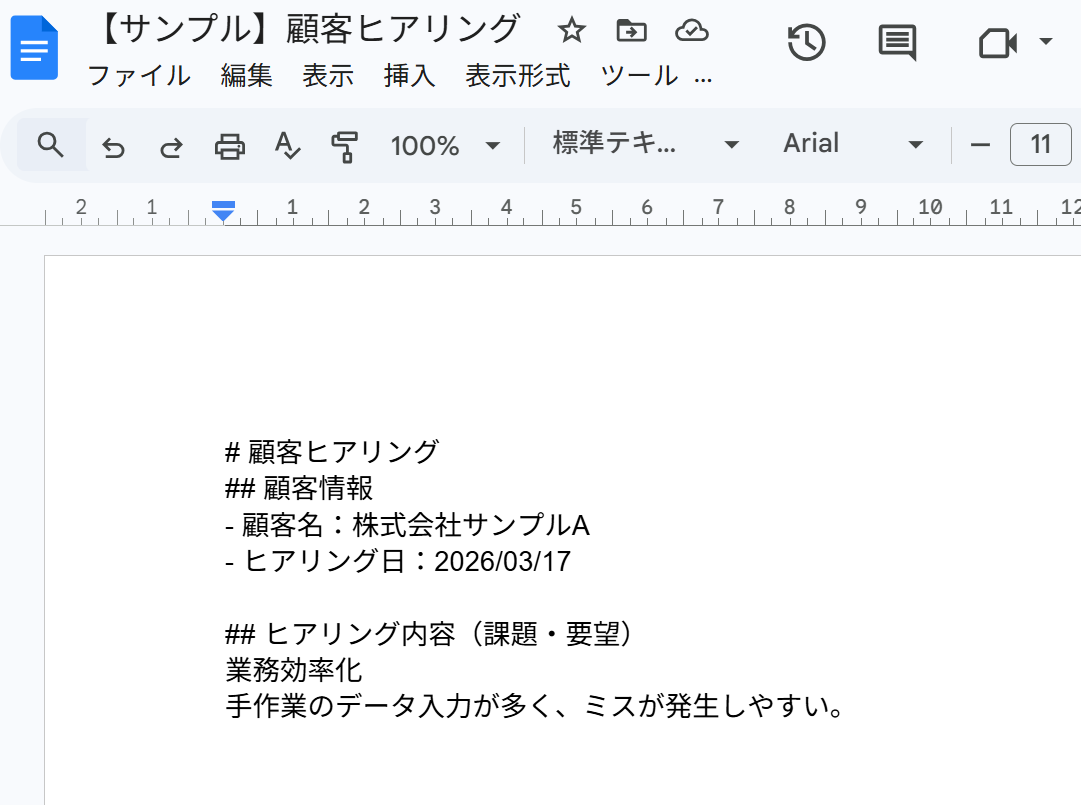1081x805 pixels.
Task: Open version history clock icon
Action: coord(806,43)
